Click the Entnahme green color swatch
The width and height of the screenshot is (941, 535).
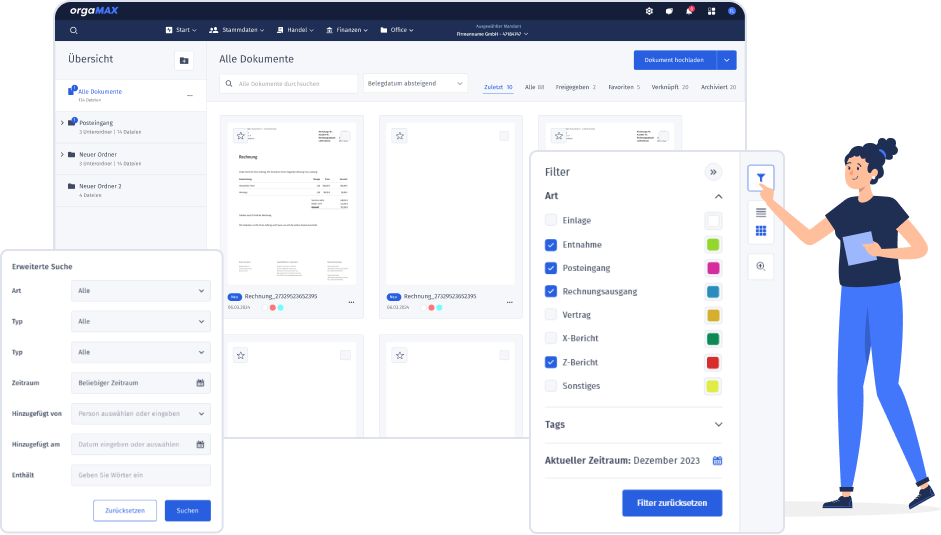point(712,244)
